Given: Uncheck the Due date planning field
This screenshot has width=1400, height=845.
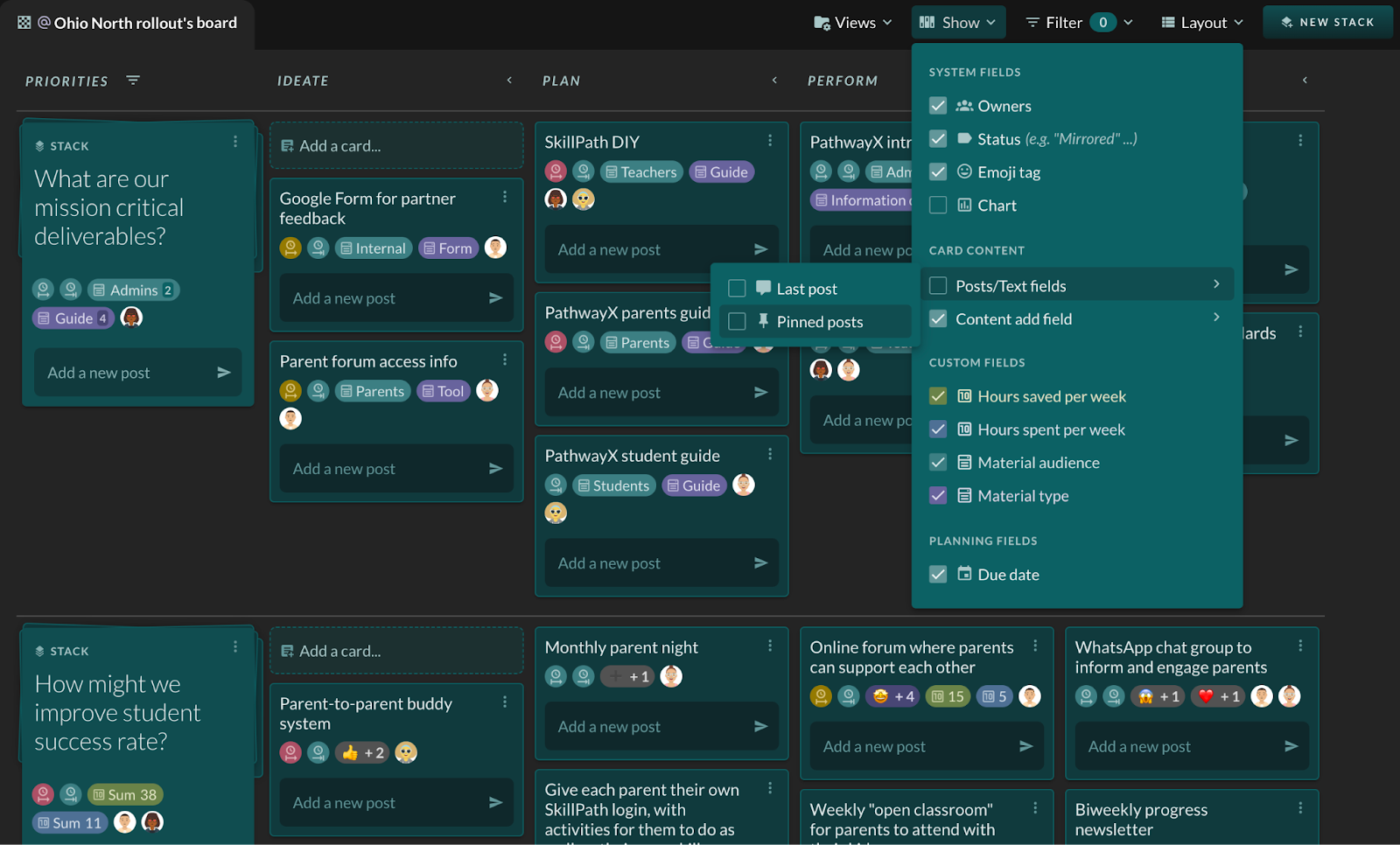Looking at the screenshot, I should click(x=938, y=575).
